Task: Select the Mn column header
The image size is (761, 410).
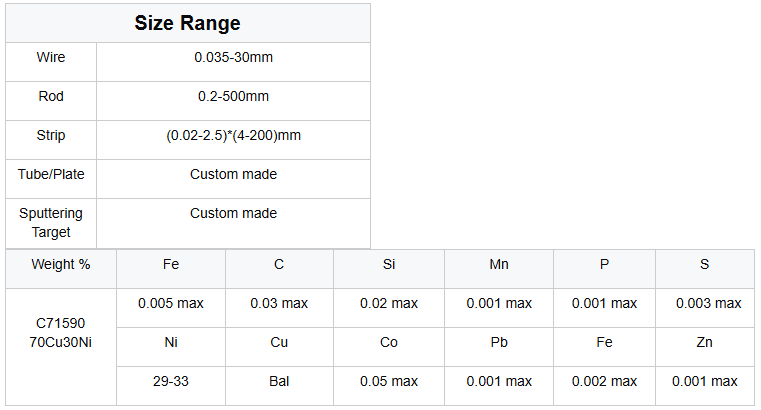Action: click(x=499, y=265)
